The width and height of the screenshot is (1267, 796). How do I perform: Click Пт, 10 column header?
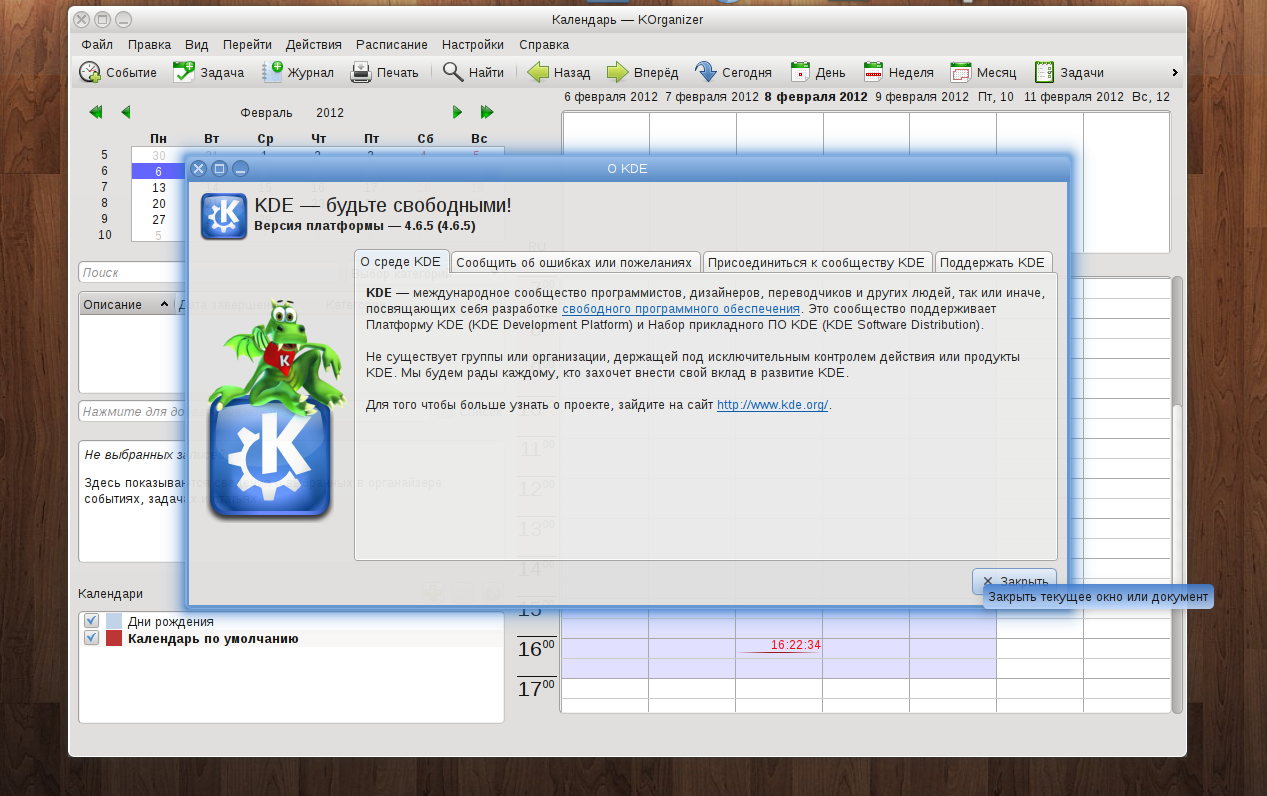[995, 97]
